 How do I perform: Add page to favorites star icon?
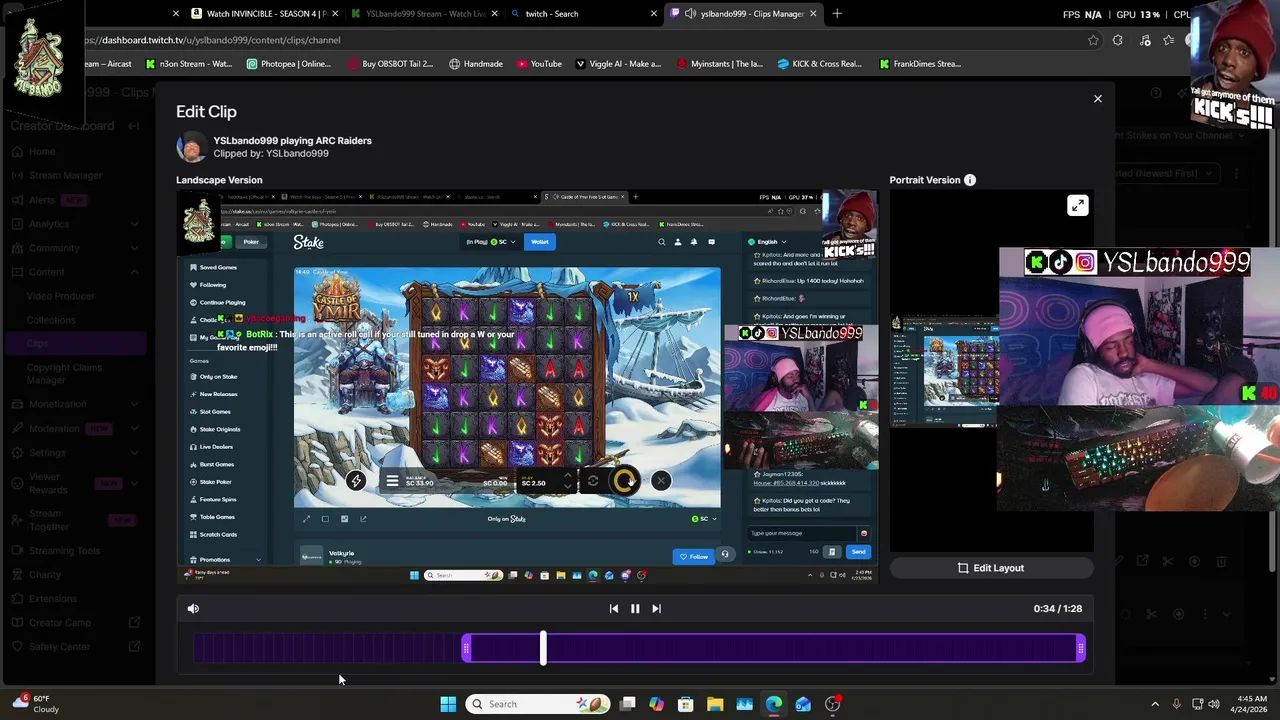coord(1092,40)
